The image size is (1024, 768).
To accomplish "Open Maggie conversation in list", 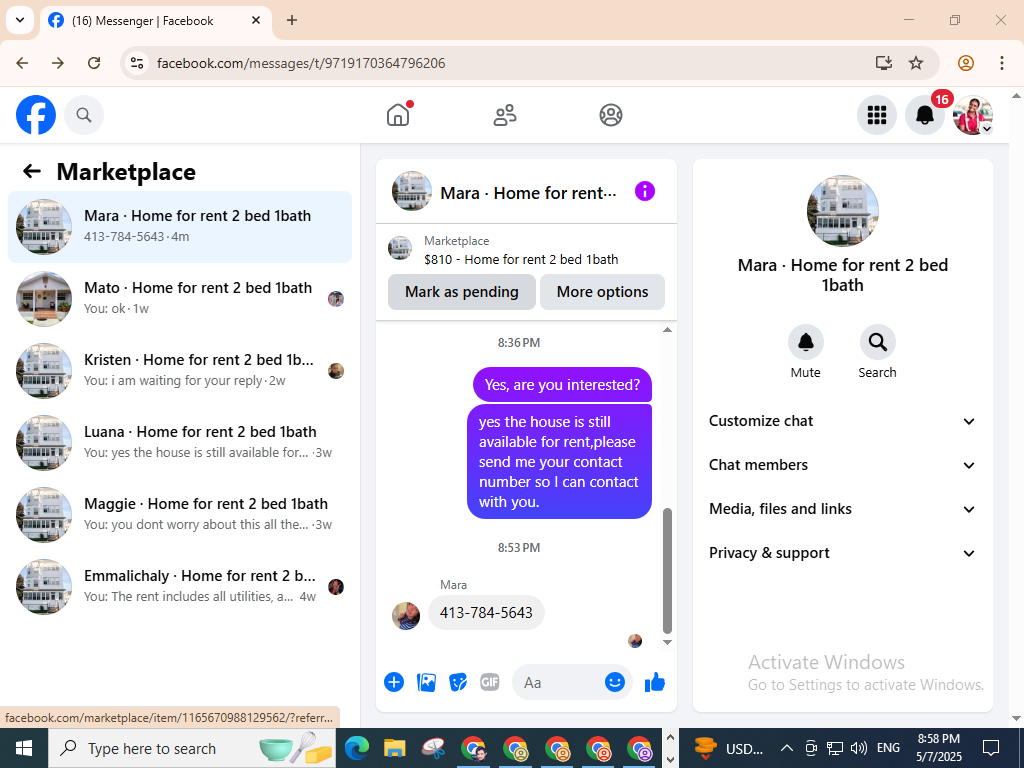I will [180, 515].
